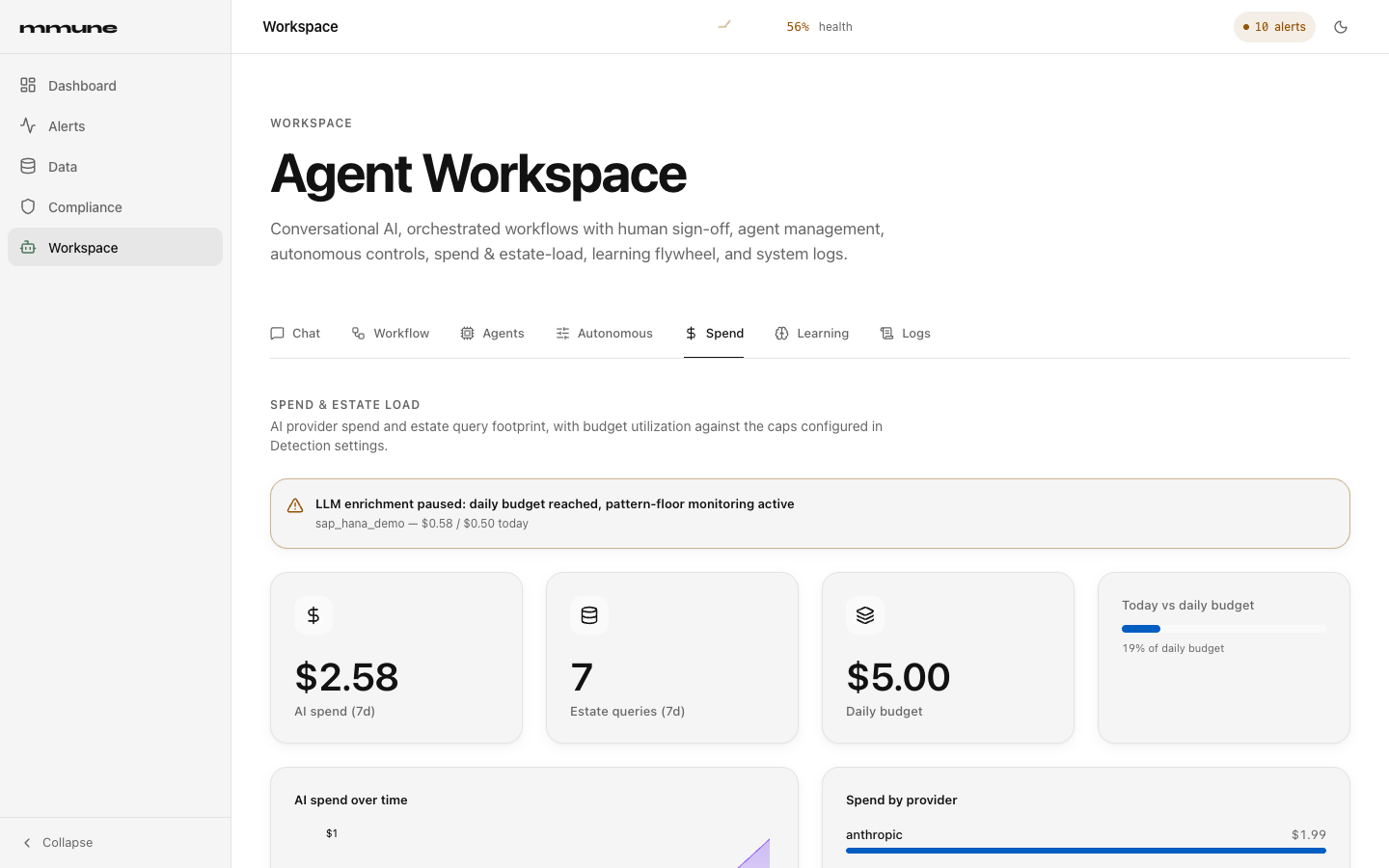The image size is (1389, 868).
Task: Open the Agents tab
Action: click(x=492, y=334)
